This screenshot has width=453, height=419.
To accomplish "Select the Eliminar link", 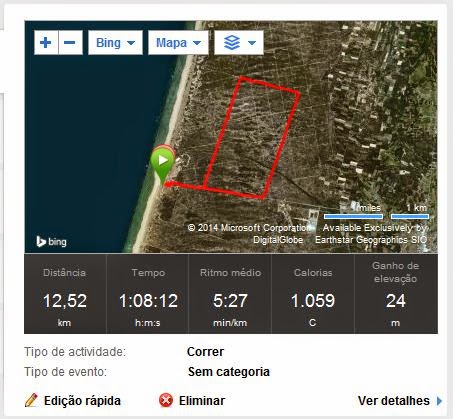I will 202,401.
